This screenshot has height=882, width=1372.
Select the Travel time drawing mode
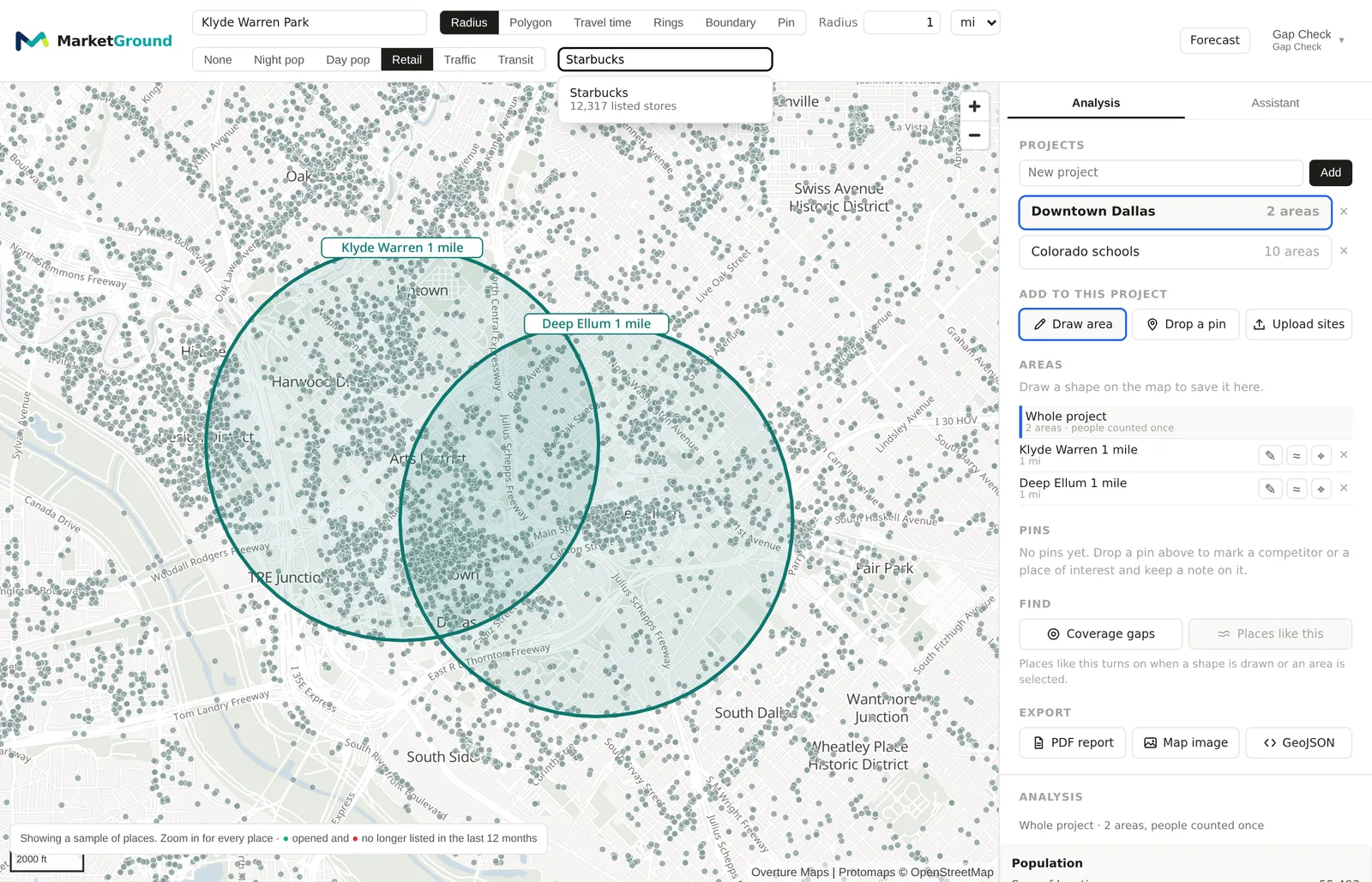[603, 22]
